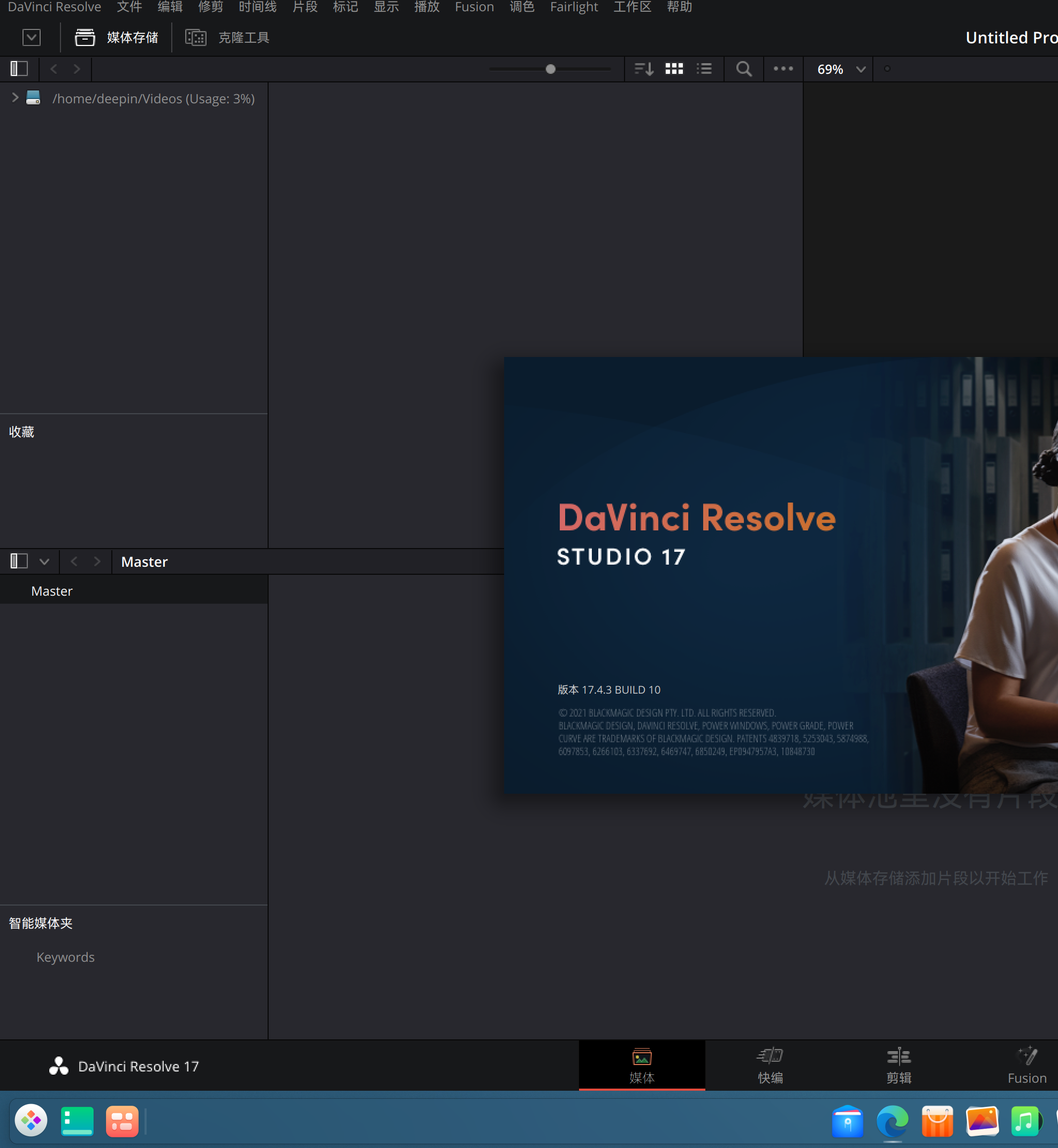Open the three-dot options menu
The width and height of the screenshot is (1058, 1148).
783,69
